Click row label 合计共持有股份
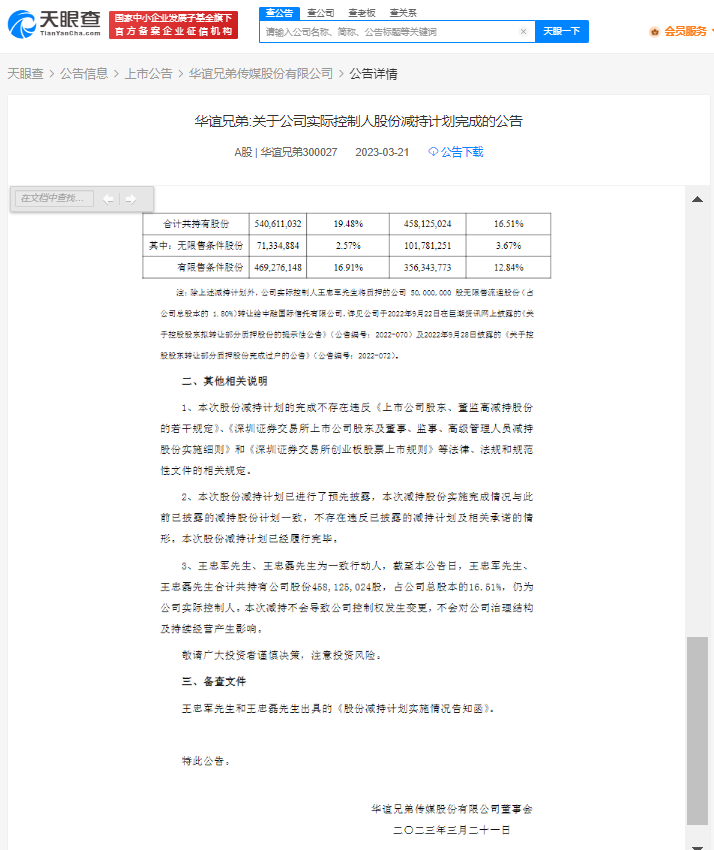The height and width of the screenshot is (850, 714). pos(196,224)
